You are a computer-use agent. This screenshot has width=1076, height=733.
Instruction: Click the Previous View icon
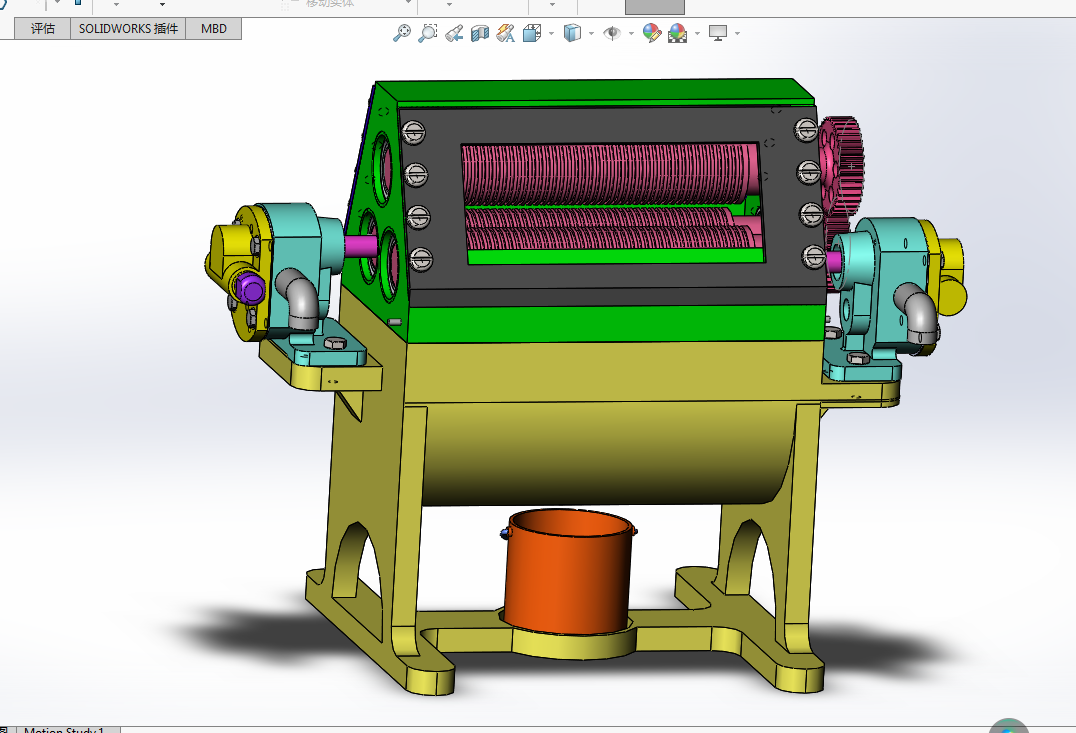tap(454, 33)
